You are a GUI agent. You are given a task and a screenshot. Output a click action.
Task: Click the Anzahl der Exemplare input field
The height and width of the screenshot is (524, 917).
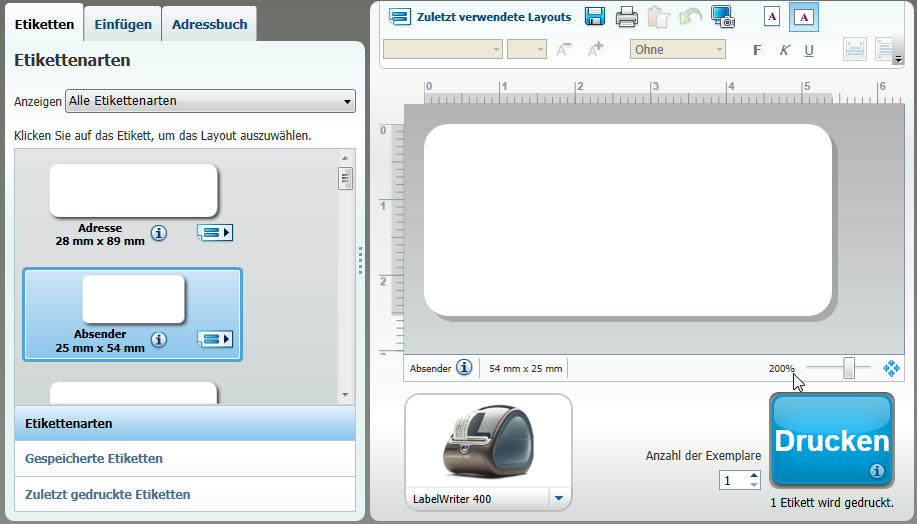(734, 480)
